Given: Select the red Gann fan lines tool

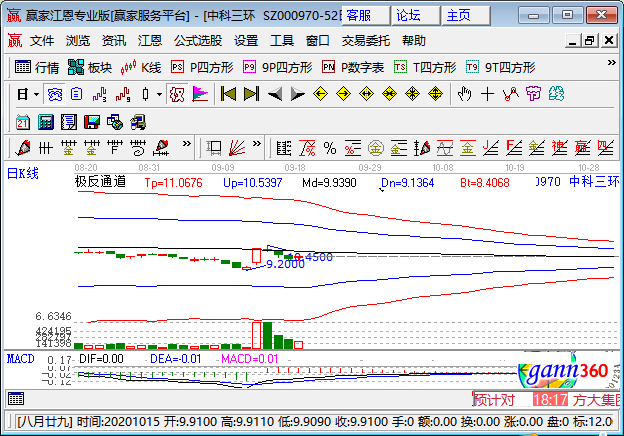Looking at the screenshot, I should [237, 148].
